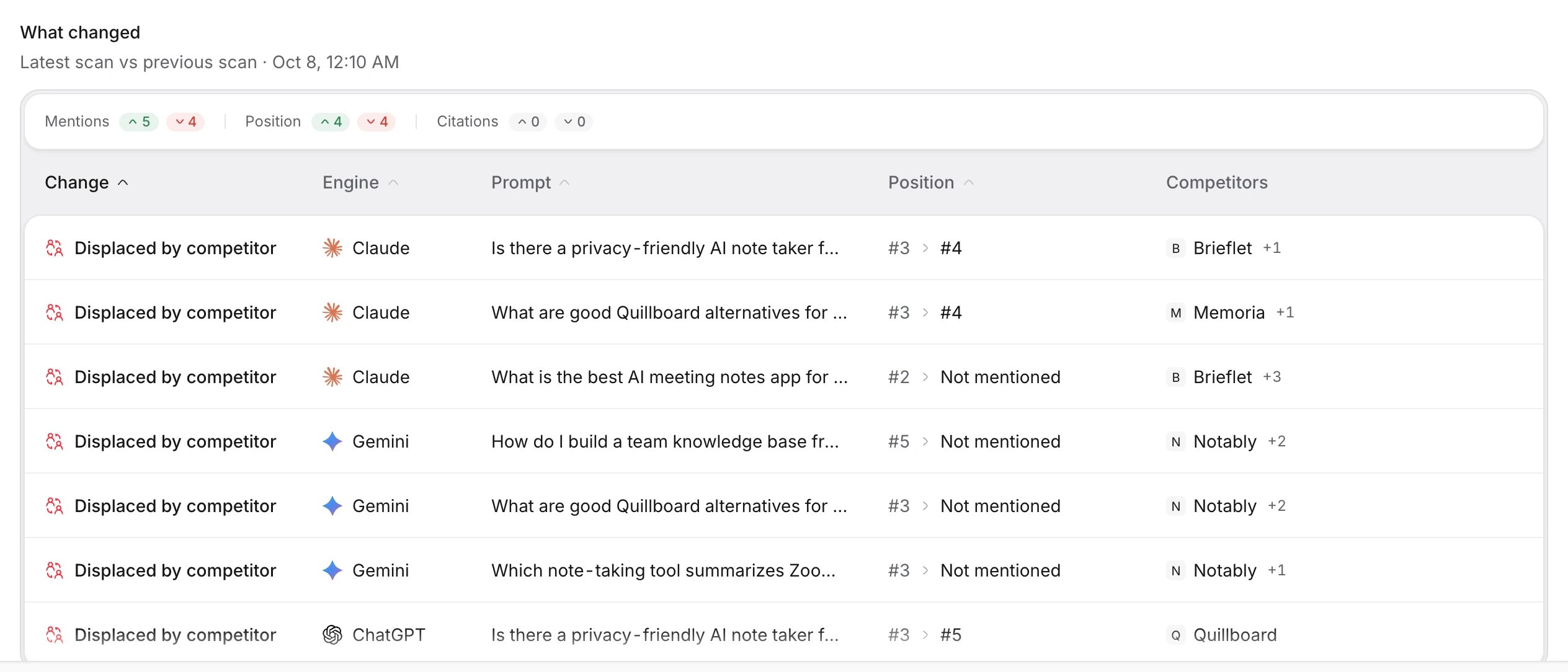
Task: Click the Position up 4 badge
Action: pyautogui.click(x=331, y=122)
